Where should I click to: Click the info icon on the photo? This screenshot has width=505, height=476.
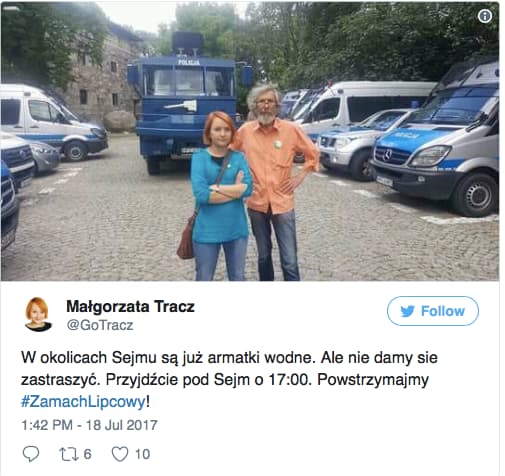(485, 16)
